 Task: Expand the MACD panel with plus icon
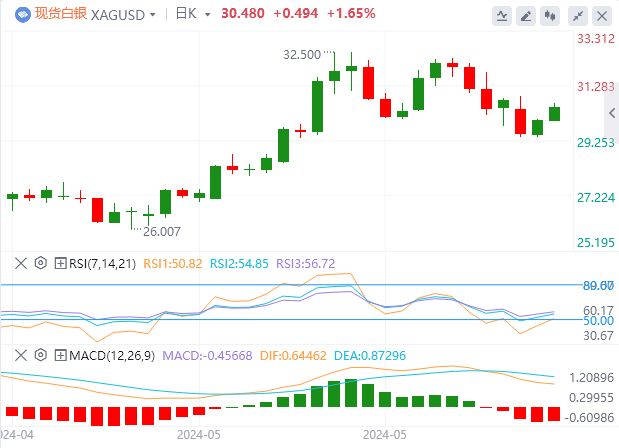coord(60,356)
